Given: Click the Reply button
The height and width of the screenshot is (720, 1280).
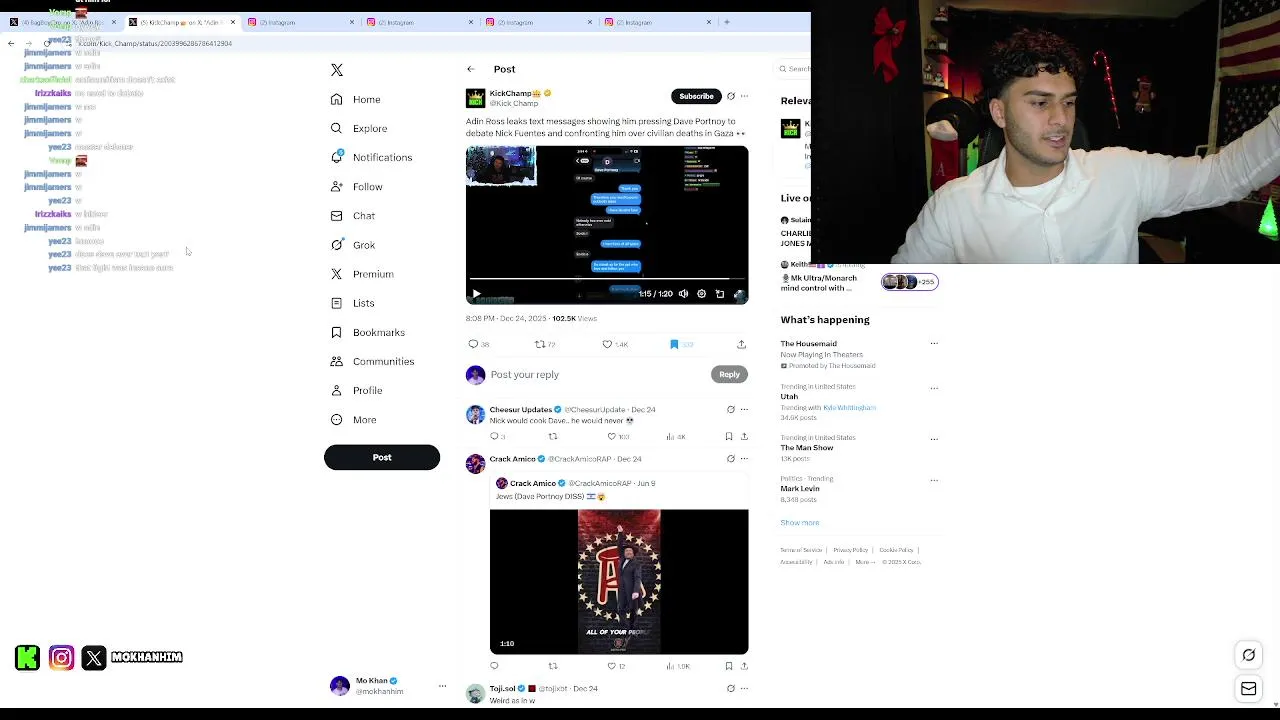Looking at the screenshot, I should [x=729, y=374].
